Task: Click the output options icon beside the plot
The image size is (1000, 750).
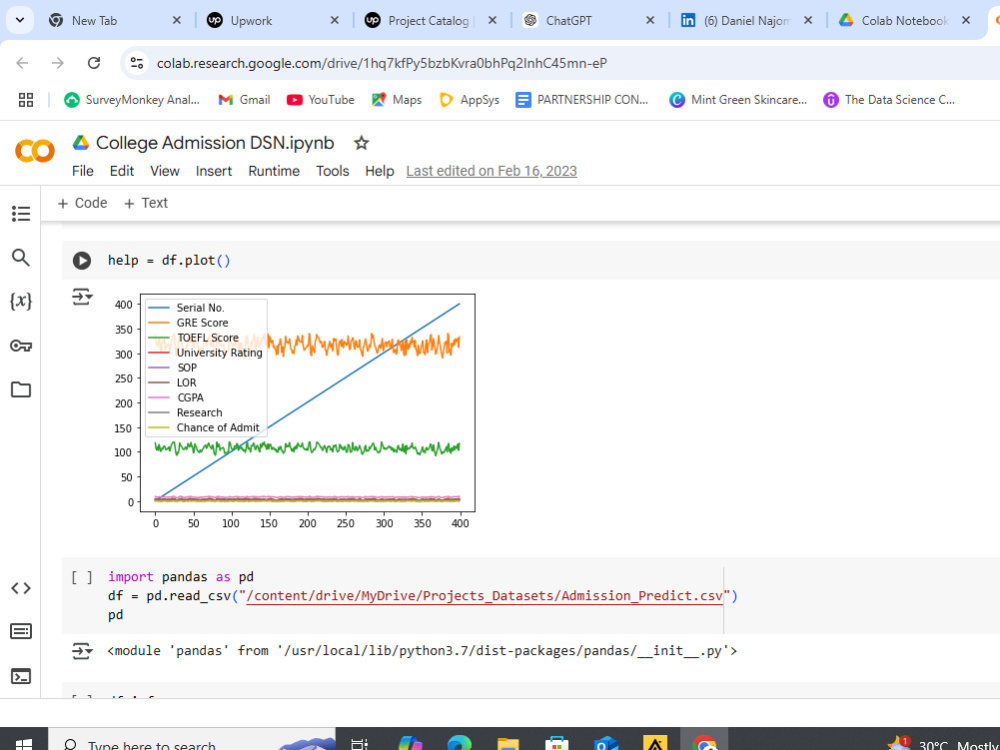Action: [82, 297]
